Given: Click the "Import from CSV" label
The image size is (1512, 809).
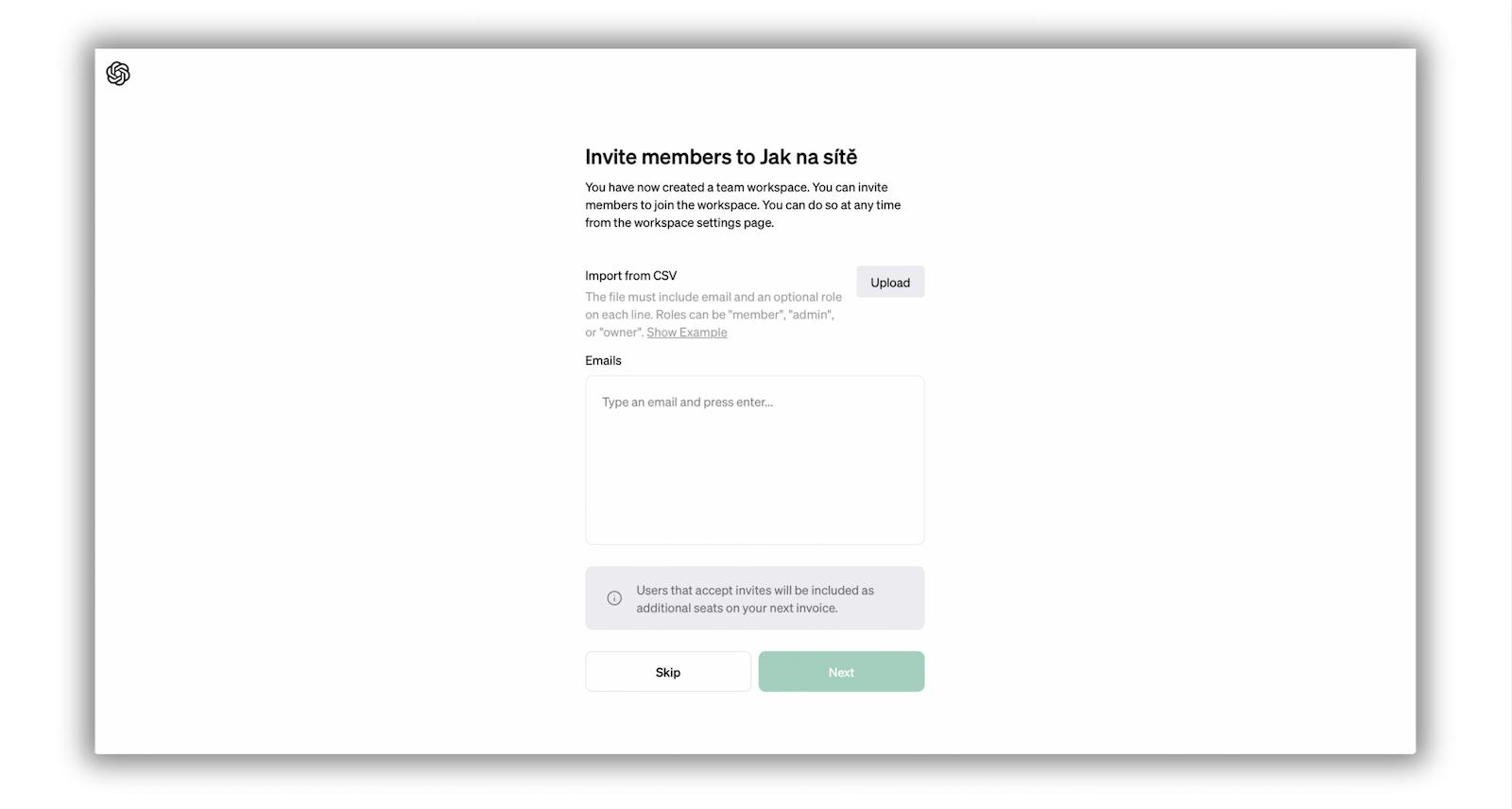Looking at the screenshot, I should [630, 276].
